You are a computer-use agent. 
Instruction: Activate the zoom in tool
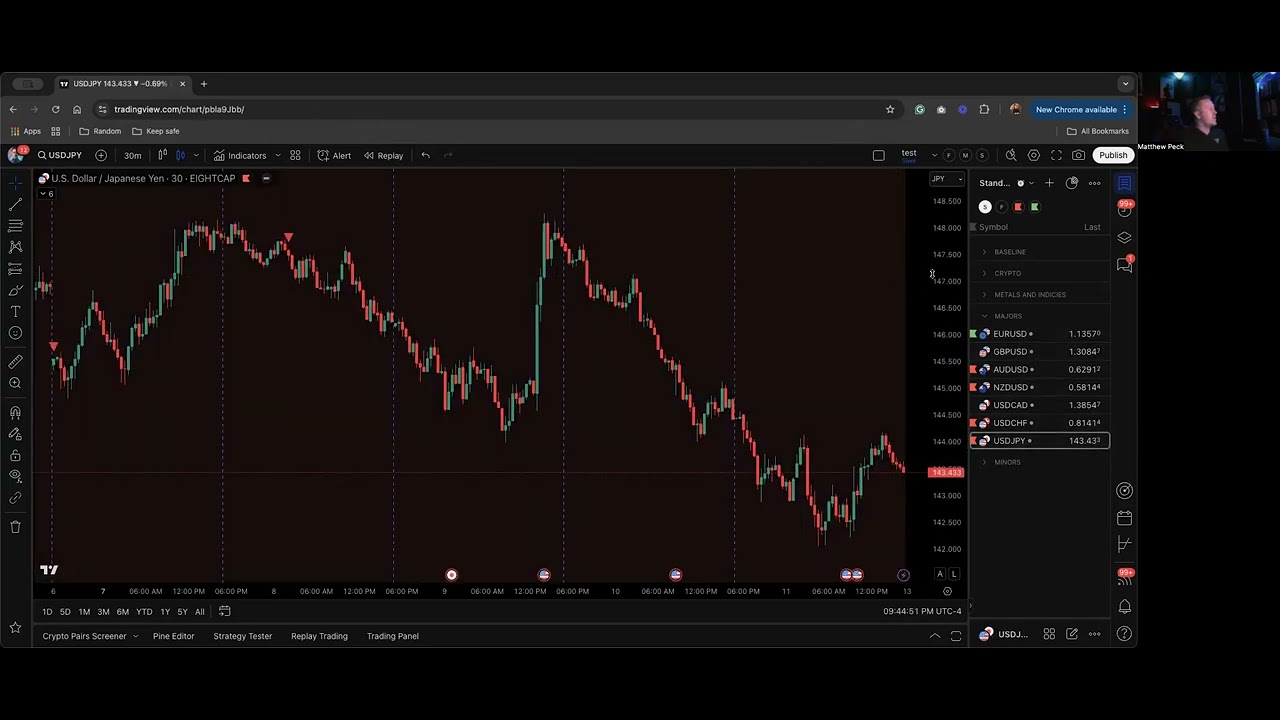point(15,383)
